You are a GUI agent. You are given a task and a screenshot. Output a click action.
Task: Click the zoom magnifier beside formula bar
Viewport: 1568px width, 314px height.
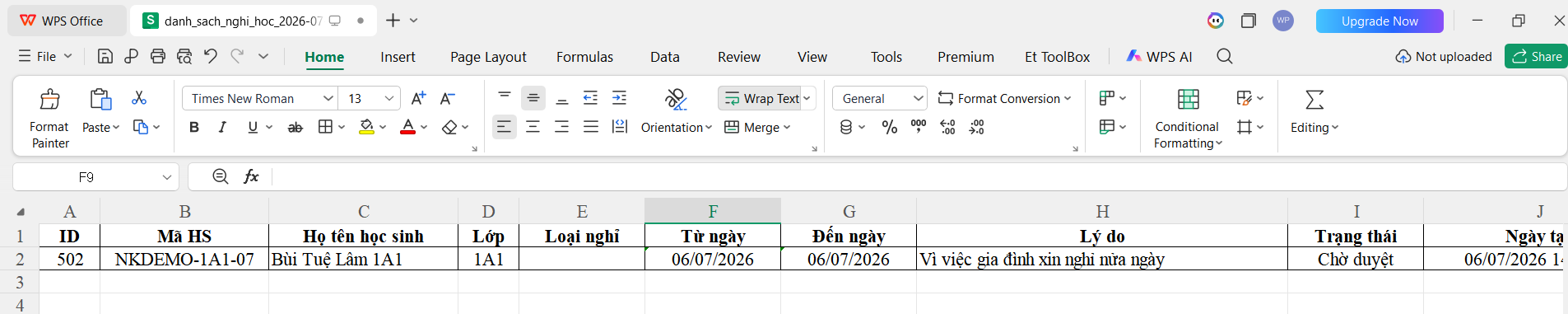coord(221,176)
